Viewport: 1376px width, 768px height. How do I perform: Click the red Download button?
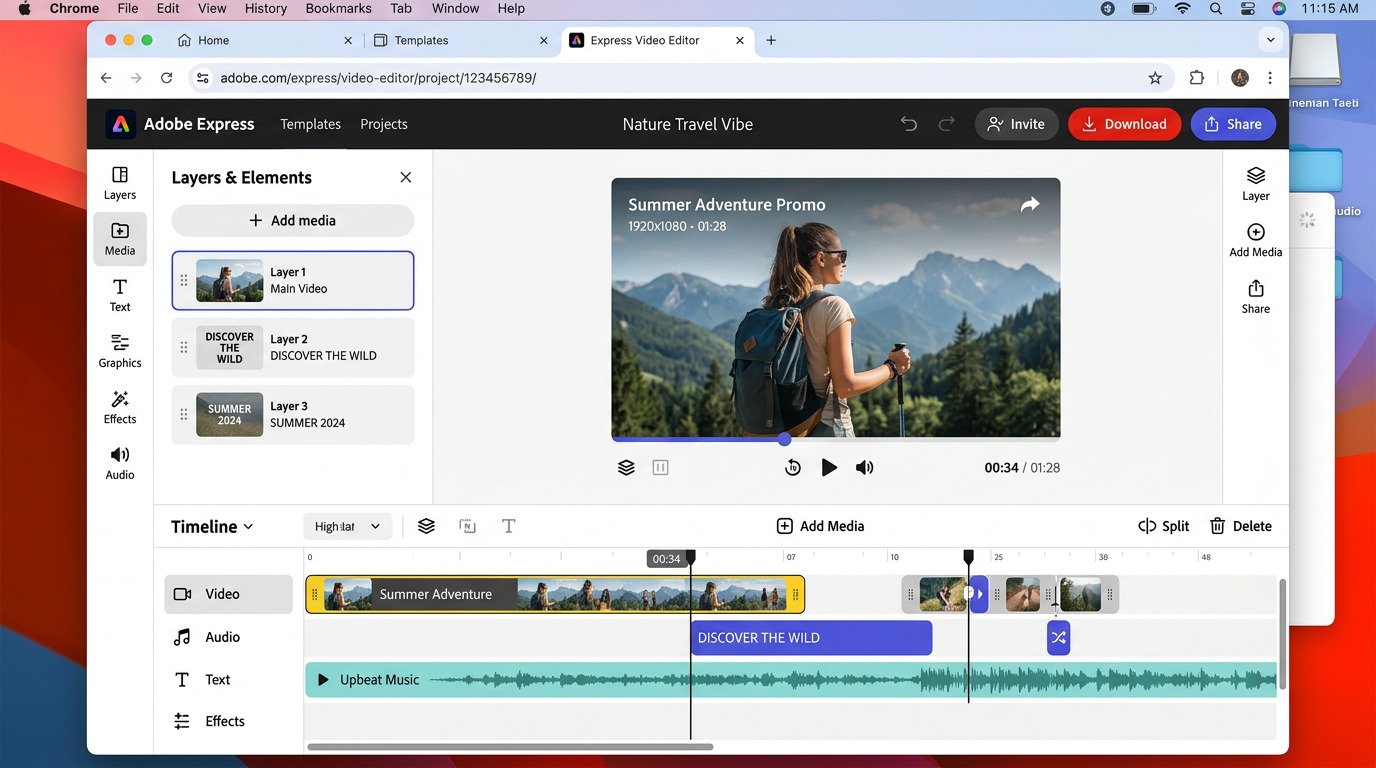pos(1125,124)
